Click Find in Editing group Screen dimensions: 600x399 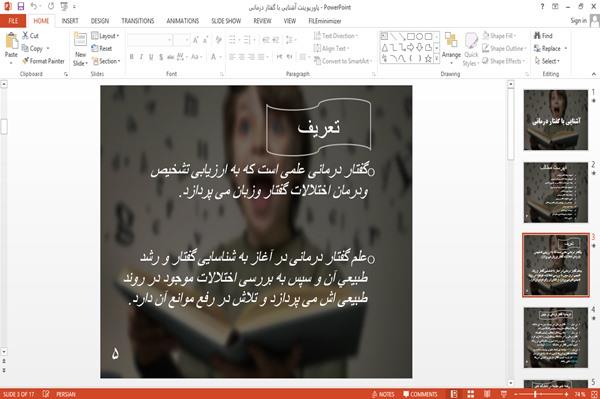coord(543,36)
